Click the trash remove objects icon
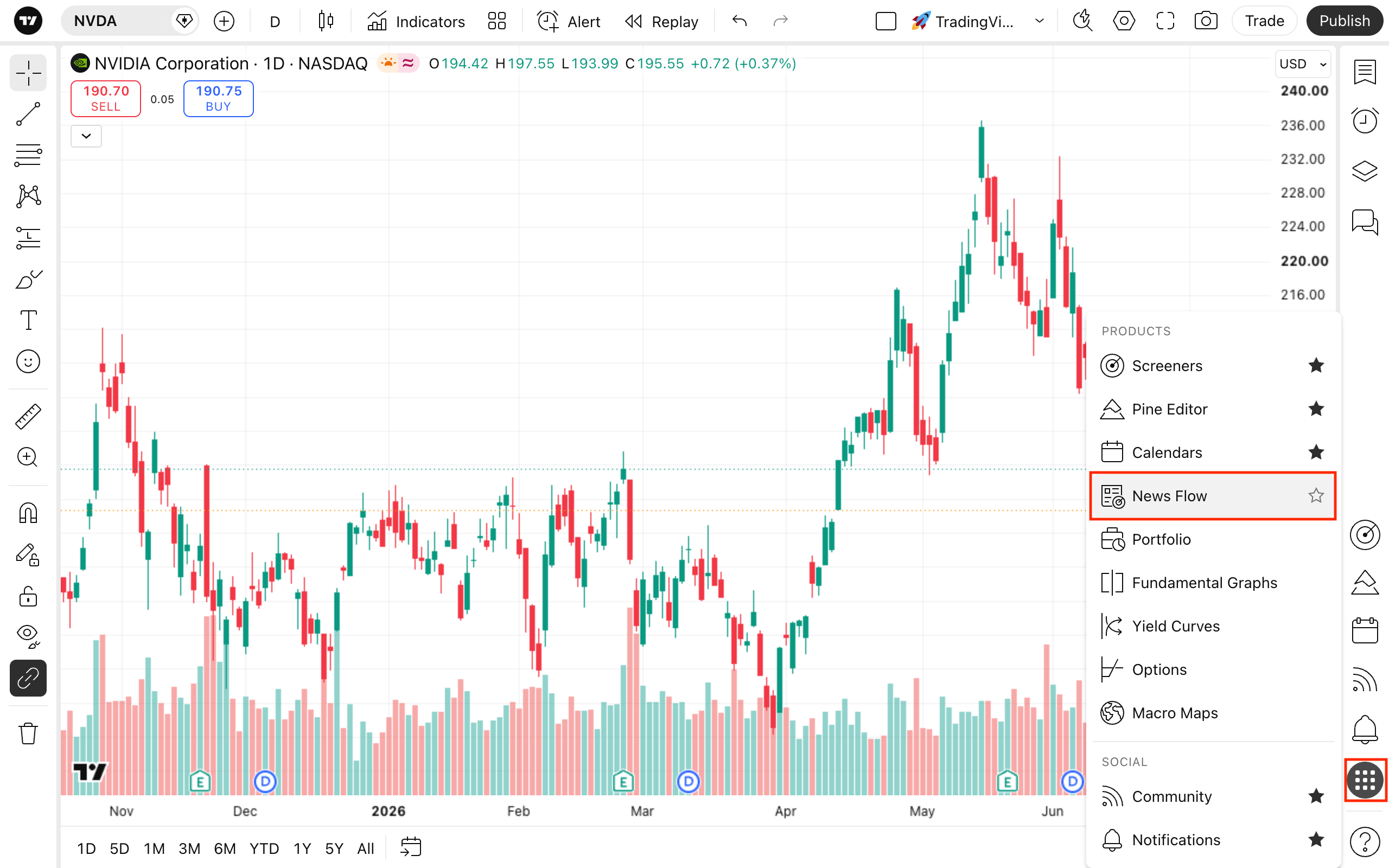Screen dimensions: 1389x868 (28, 733)
